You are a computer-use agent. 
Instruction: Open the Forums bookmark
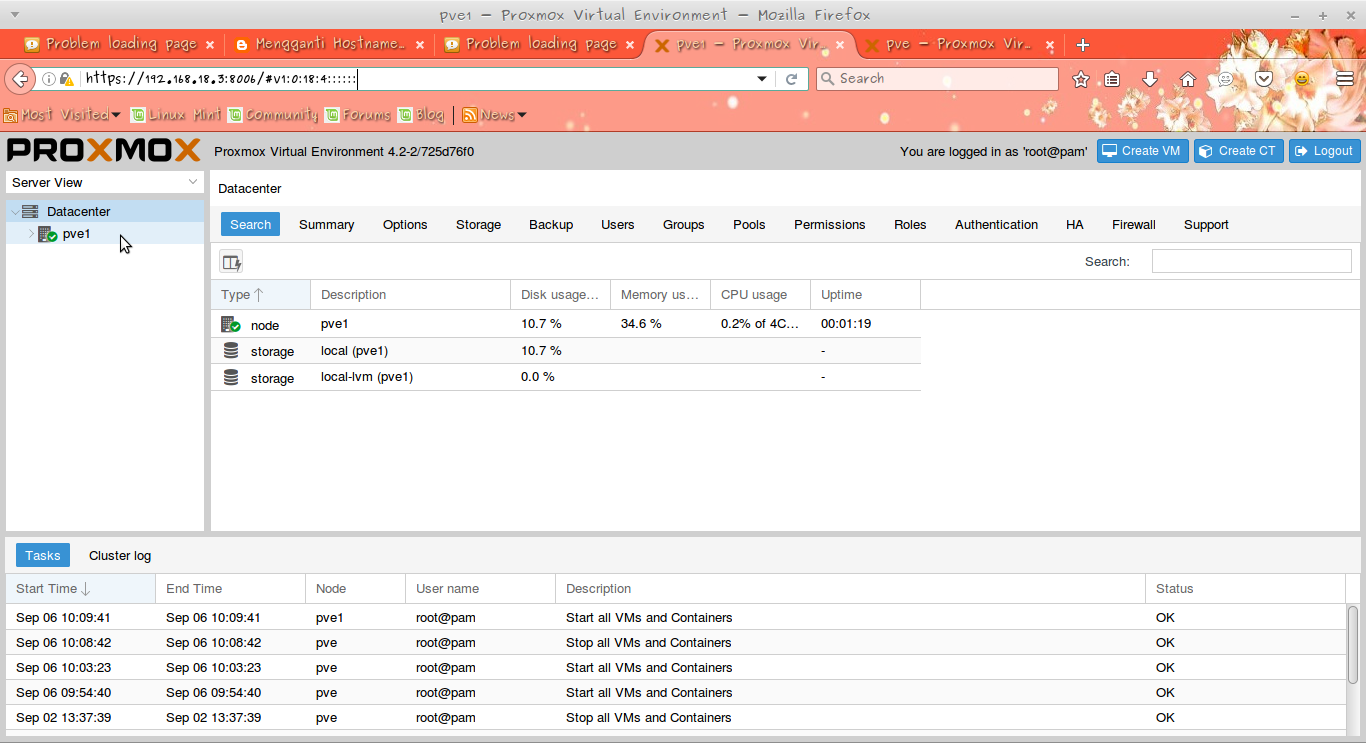[358, 115]
